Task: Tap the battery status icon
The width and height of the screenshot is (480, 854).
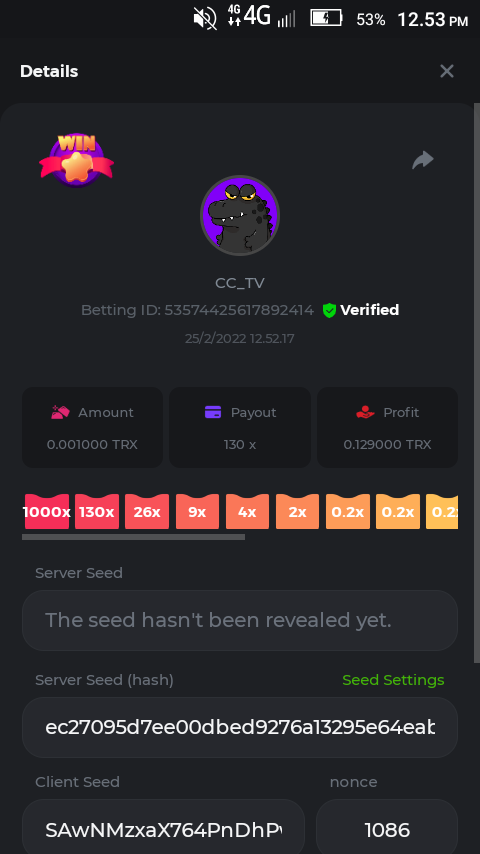Action: pyautogui.click(x=326, y=19)
